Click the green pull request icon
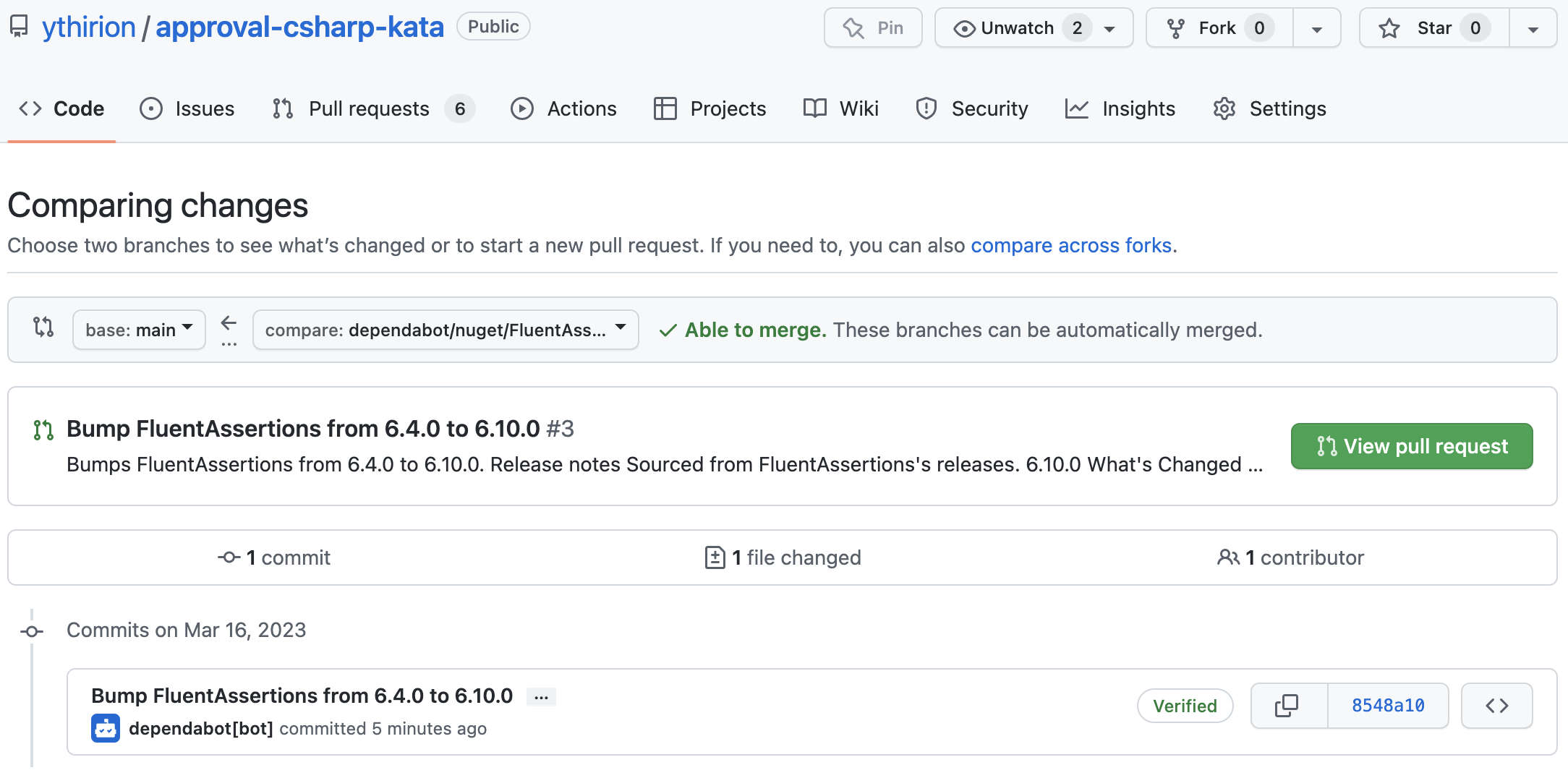Viewport: 1568px width, 778px height. tap(43, 430)
